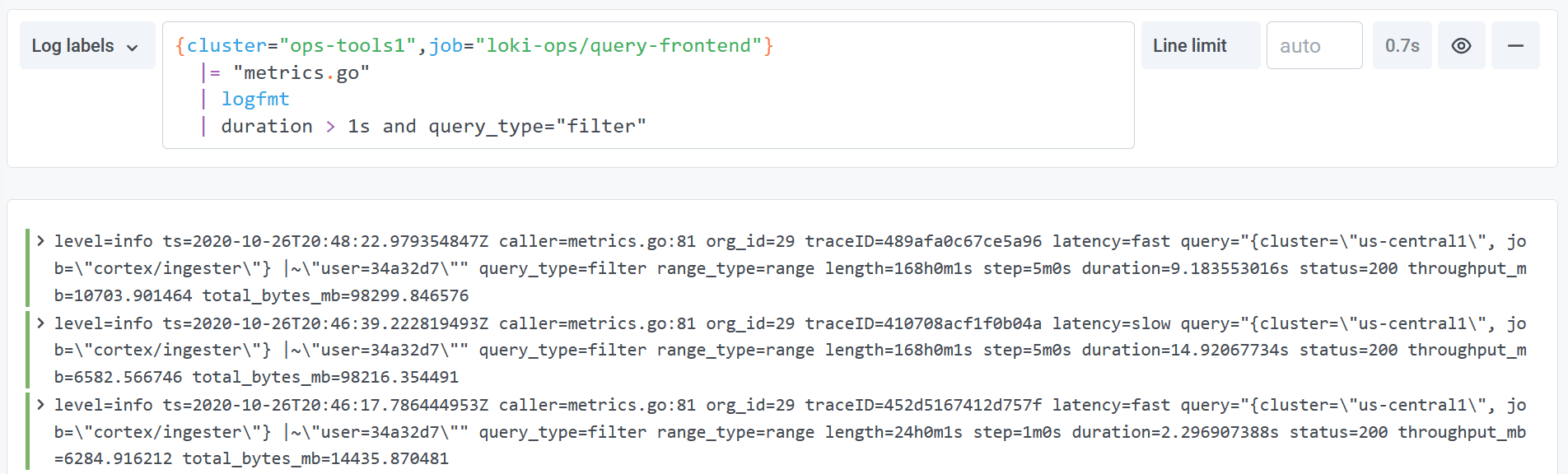Click green level bar of latency=slow log row
This screenshot has height=474, width=1568.
[28, 350]
